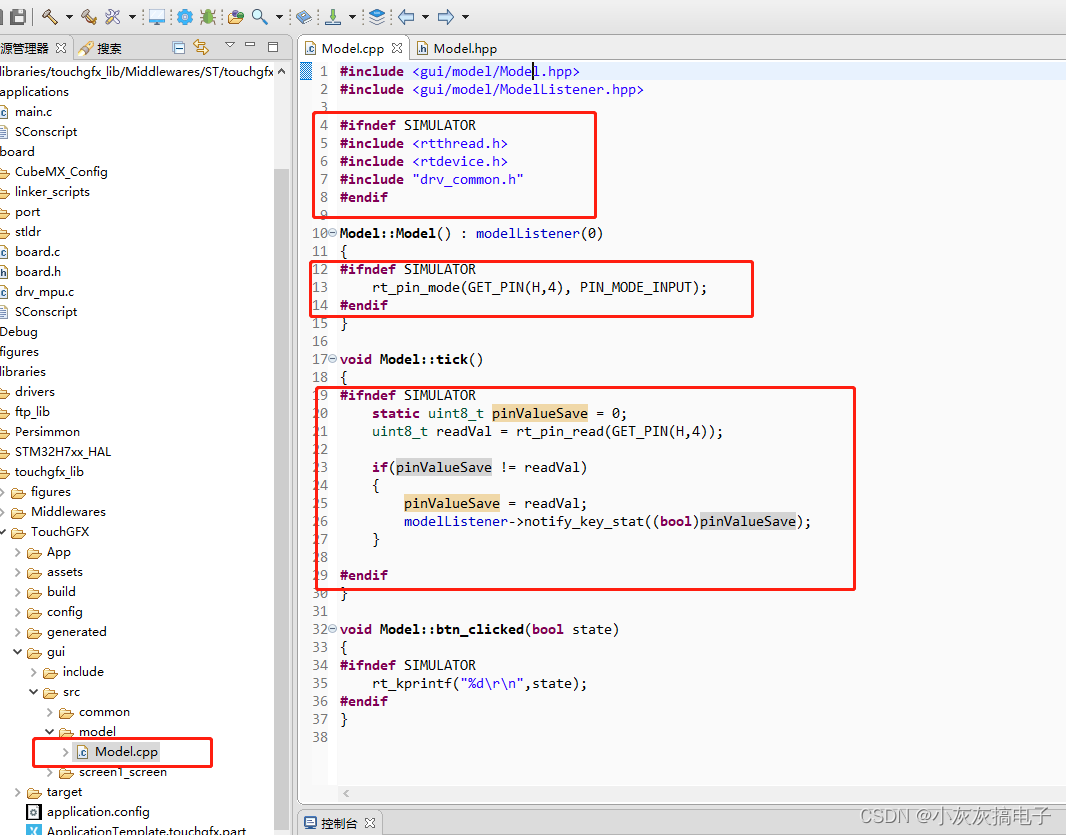Select Model.cpp in the project tree
This screenshot has height=835, width=1066.
(128, 751)
